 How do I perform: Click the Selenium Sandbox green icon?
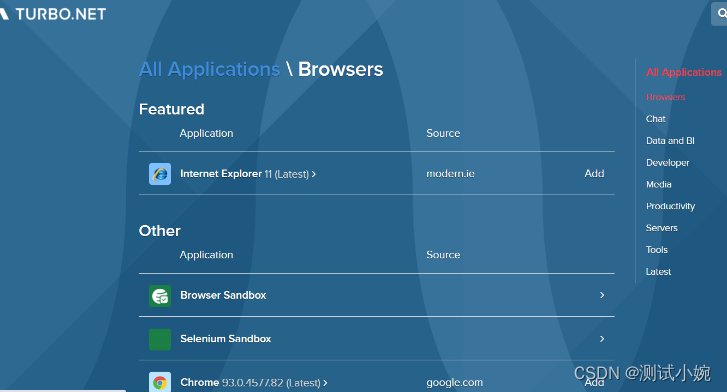(x=160, y=339)
